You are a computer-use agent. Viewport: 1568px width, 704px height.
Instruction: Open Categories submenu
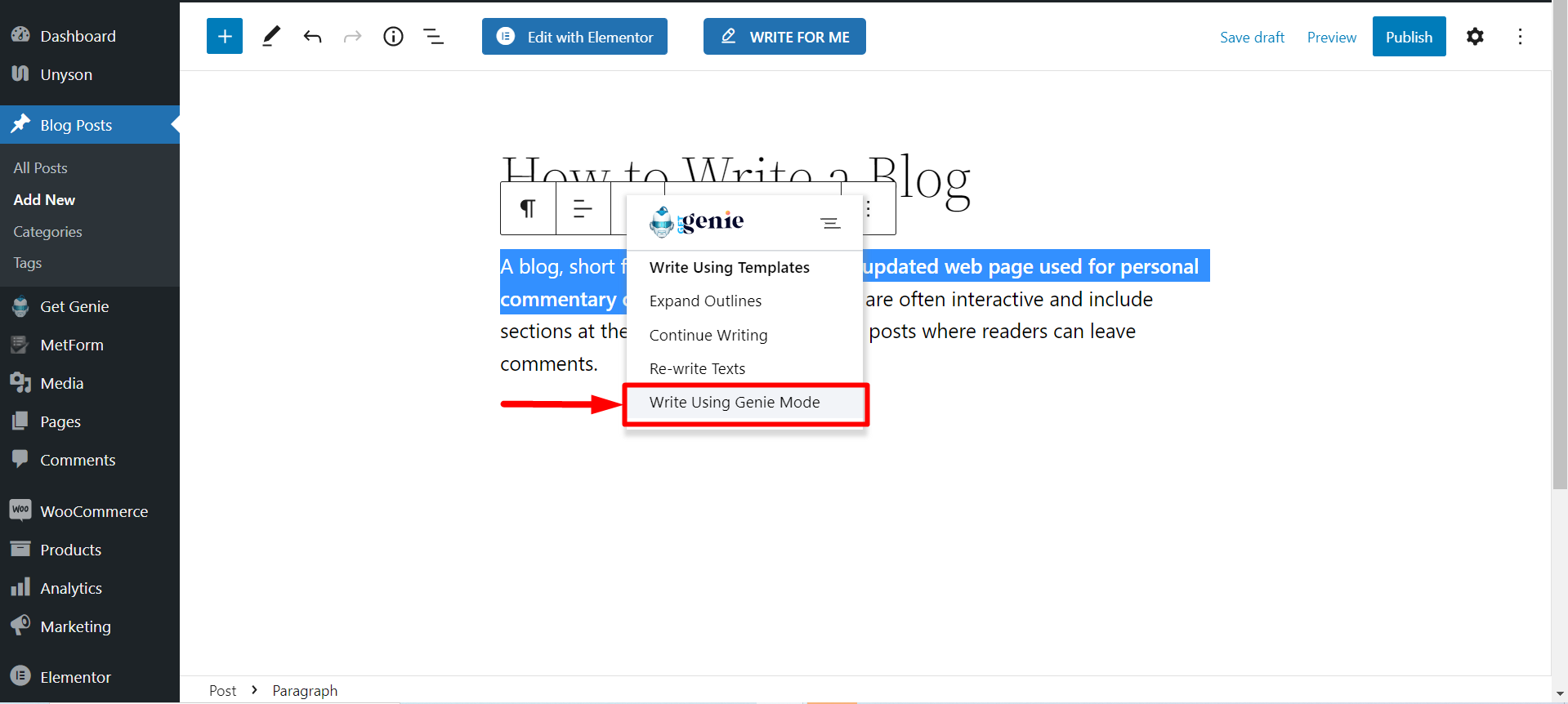tap(47, 231)
